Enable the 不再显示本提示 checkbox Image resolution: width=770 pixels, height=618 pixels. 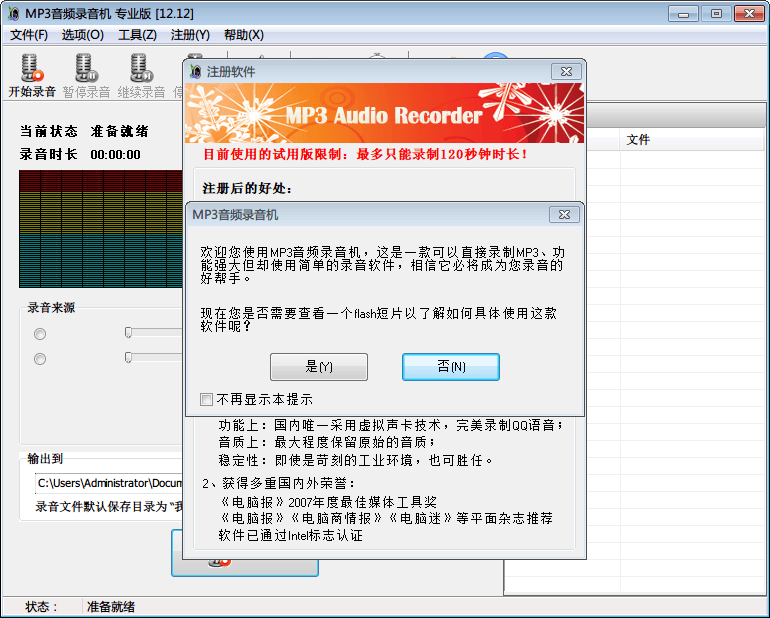click(207, 399)
